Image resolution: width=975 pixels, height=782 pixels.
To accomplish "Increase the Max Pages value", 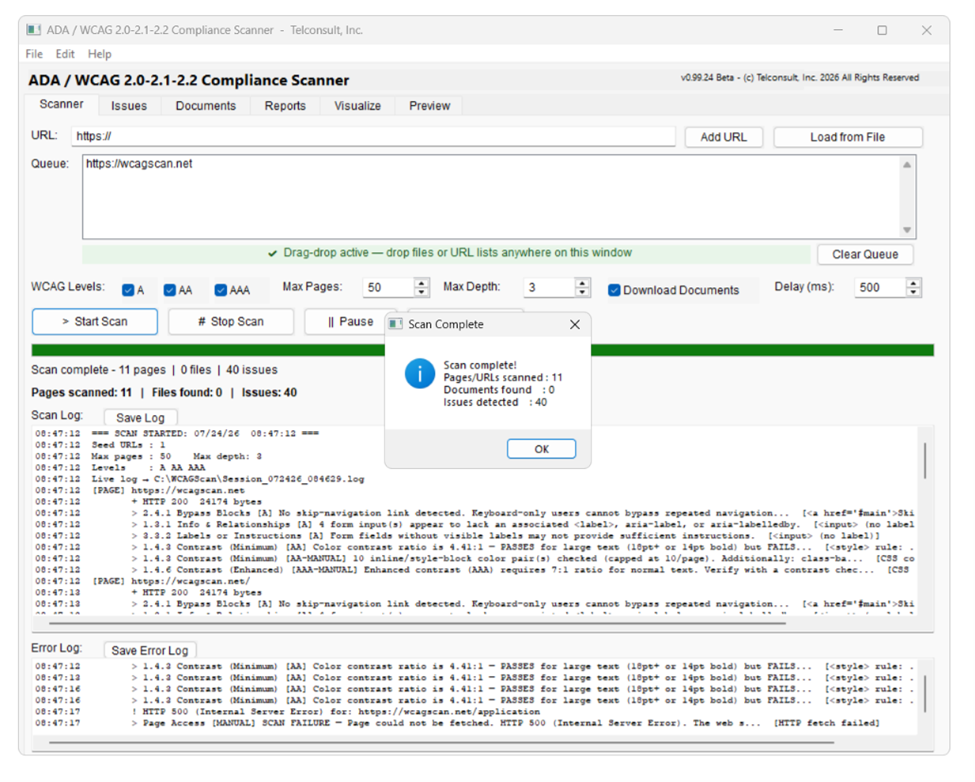I will point(422,282).
